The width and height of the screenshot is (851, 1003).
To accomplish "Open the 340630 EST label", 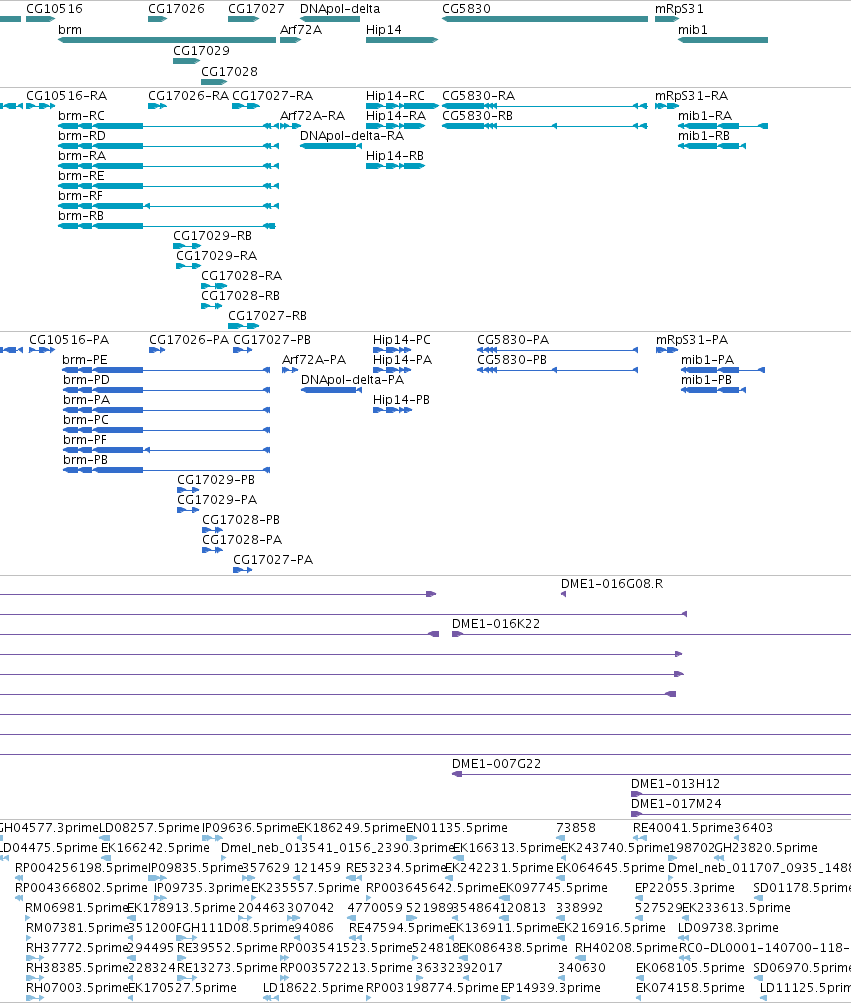I will pos(581,968).
